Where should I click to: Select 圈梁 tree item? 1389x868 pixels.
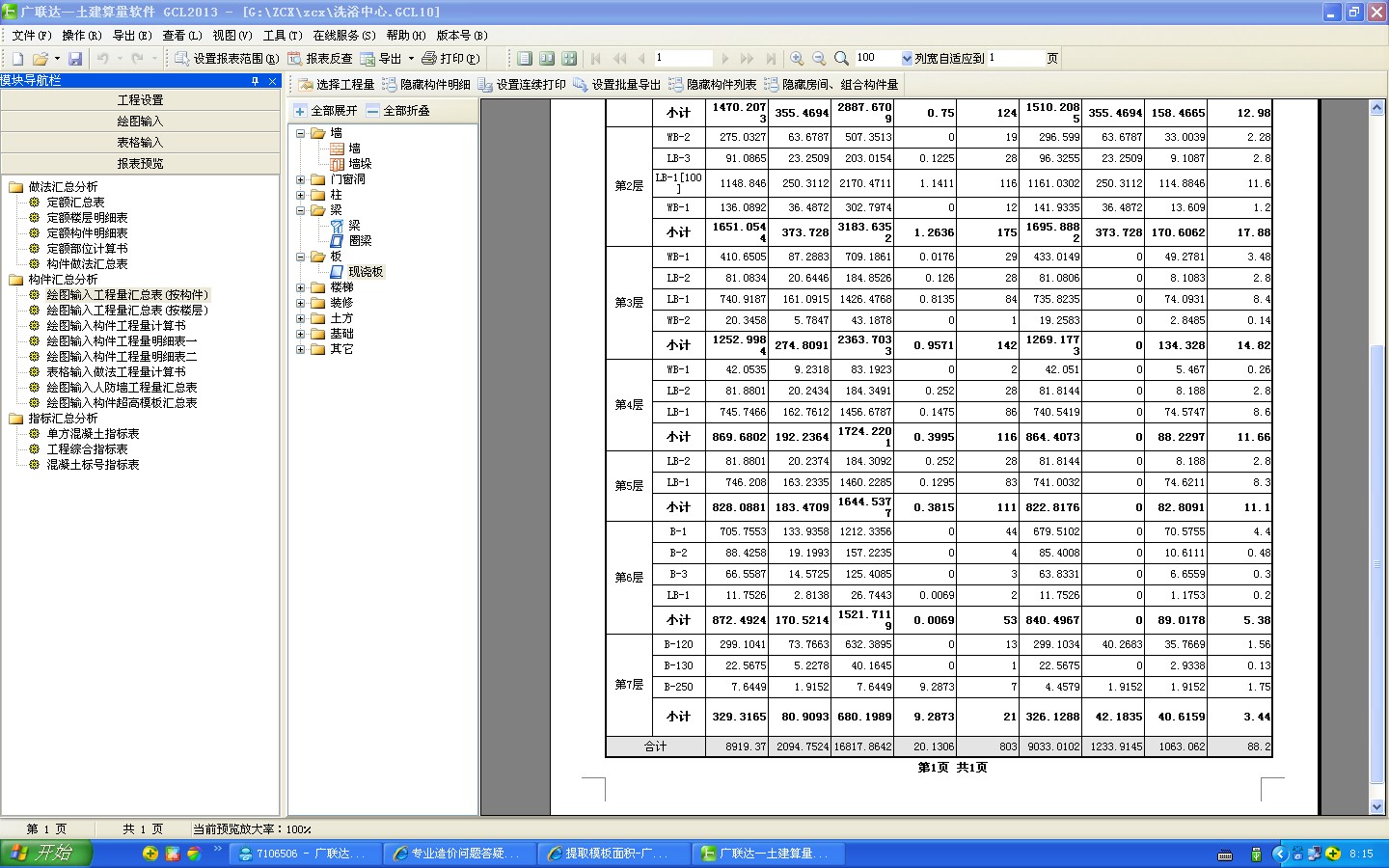360,241
